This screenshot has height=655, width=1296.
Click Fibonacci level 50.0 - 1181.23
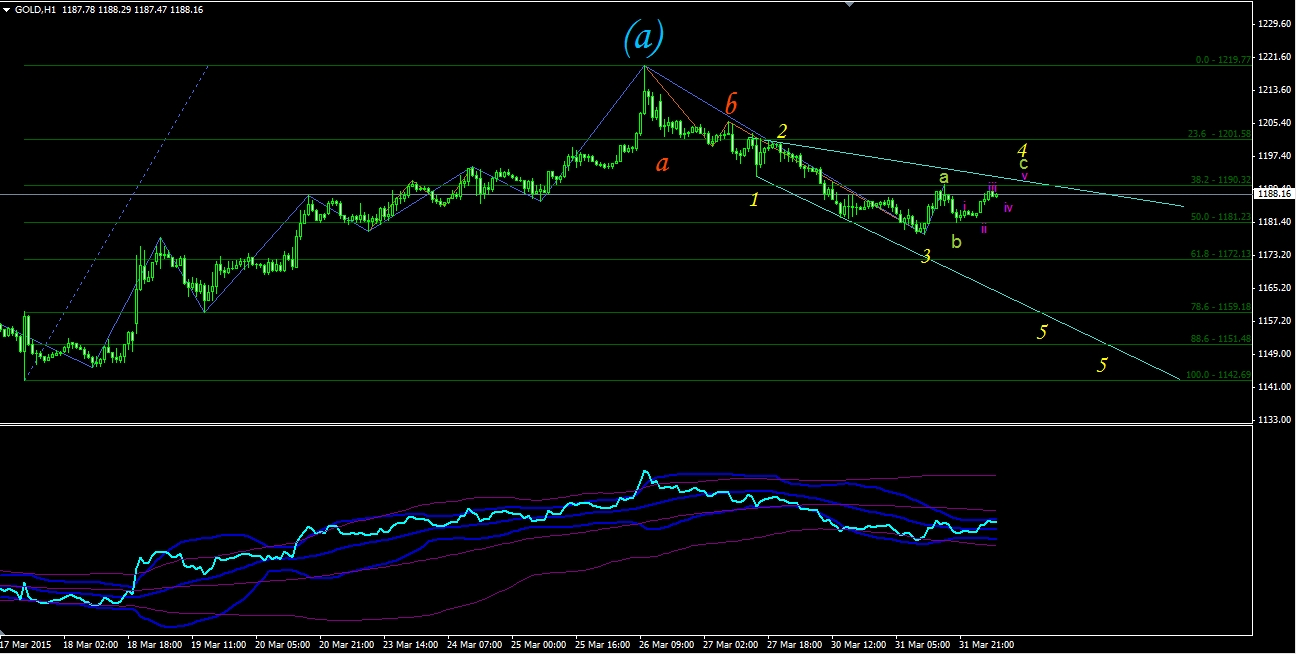[1220, 217]
